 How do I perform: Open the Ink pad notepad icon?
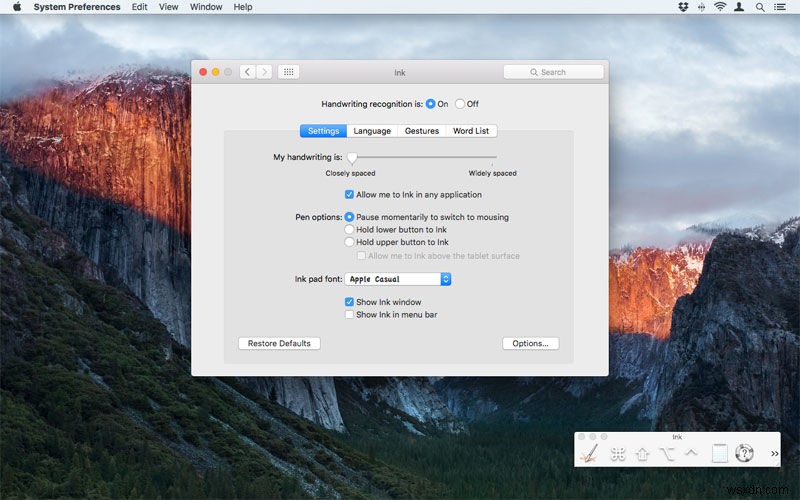(x=718, y=454)
